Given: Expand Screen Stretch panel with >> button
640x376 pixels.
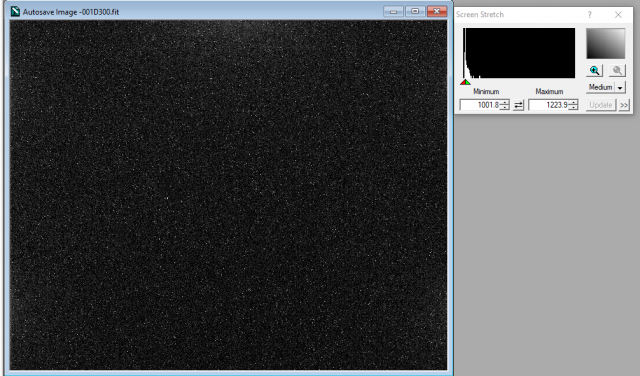Looking at the screenshot, I should click(624, 105).
